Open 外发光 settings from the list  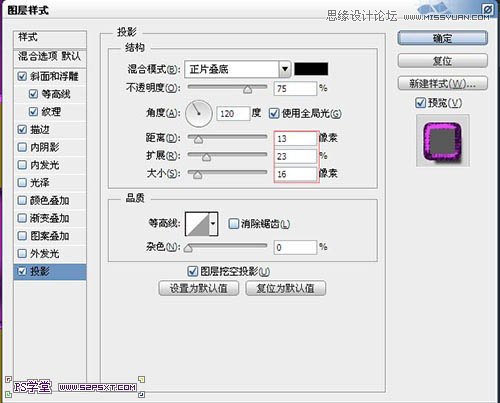click(x=45, y=254)
